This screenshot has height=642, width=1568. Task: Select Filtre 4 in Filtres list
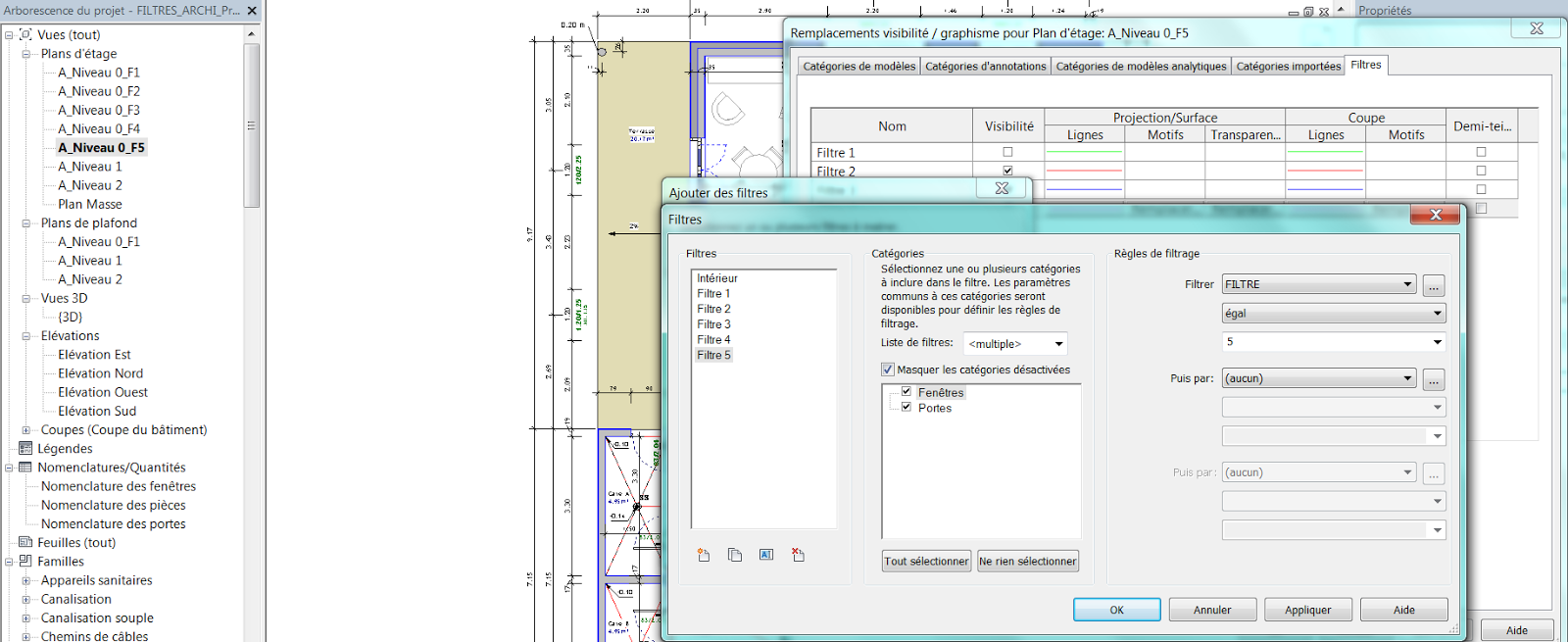(713, 339)
